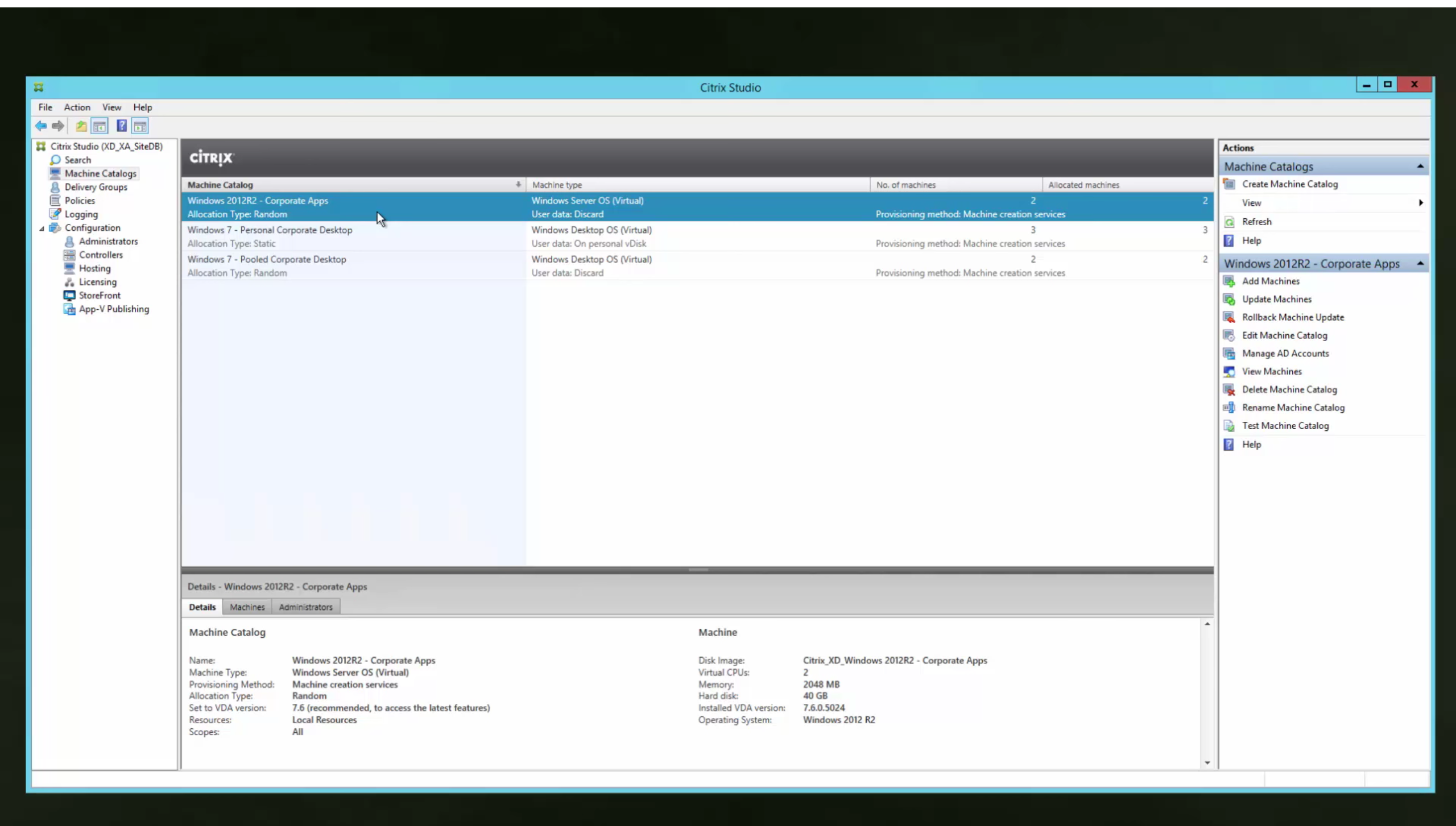The image size is (1456, 826).
Task: Click the View Machines button
Action: [x=1272, y=371]
